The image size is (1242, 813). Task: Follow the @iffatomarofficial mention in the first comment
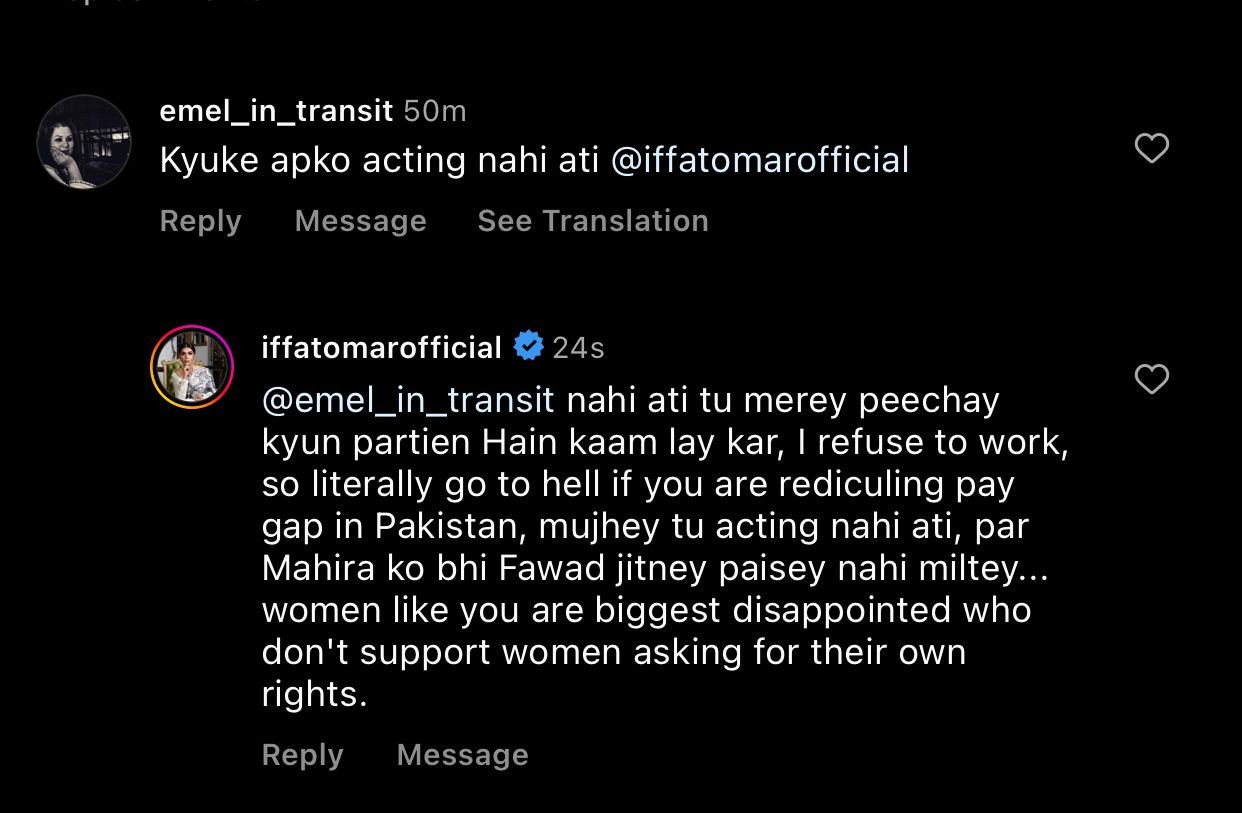(x=759, y=160)
